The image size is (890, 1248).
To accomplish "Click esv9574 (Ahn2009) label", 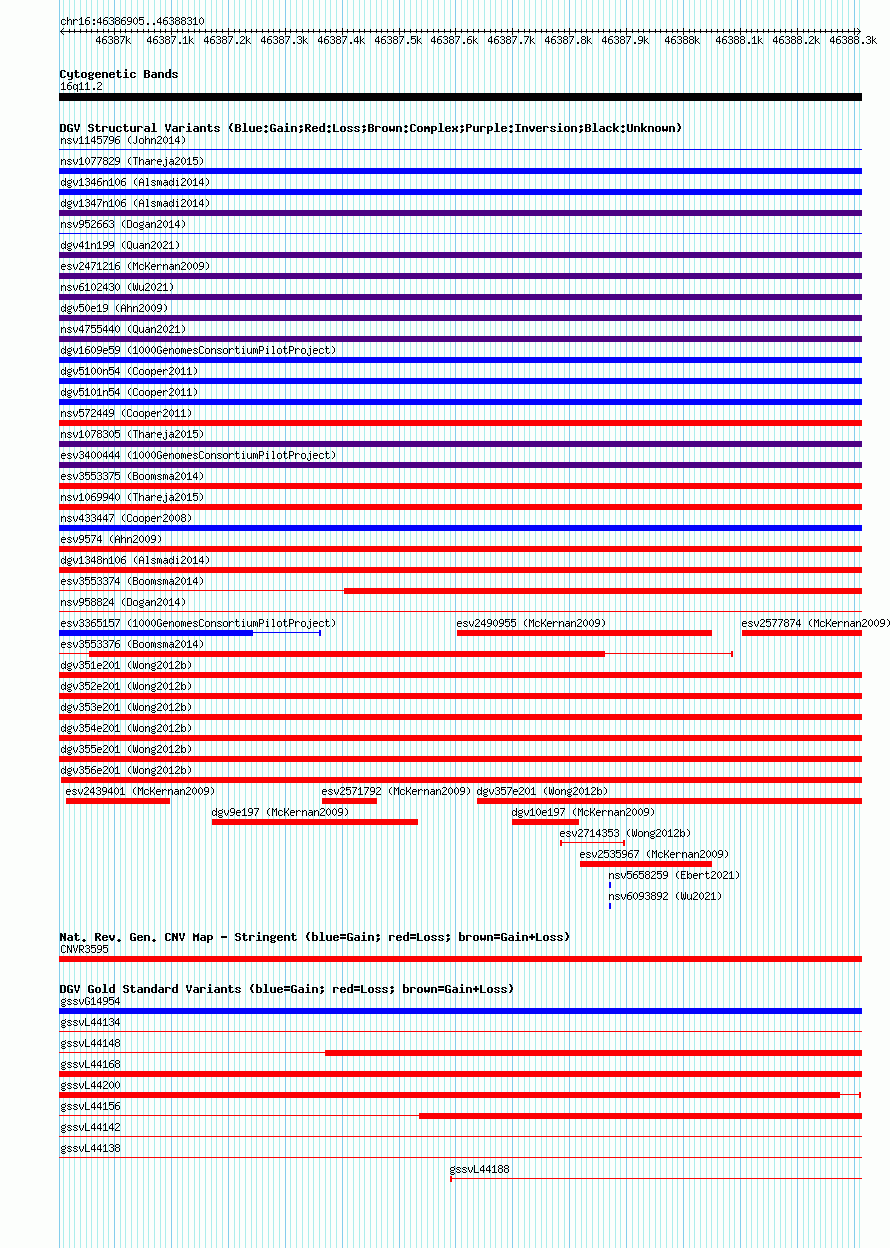I will point(111,540).
